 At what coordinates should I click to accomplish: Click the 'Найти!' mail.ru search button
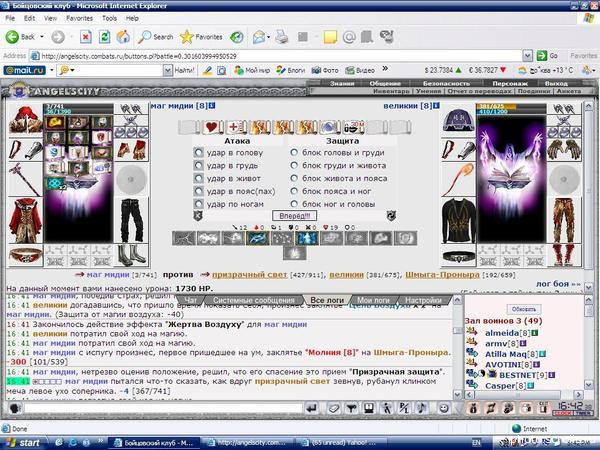pyautogui.click(x=184, y=70)
